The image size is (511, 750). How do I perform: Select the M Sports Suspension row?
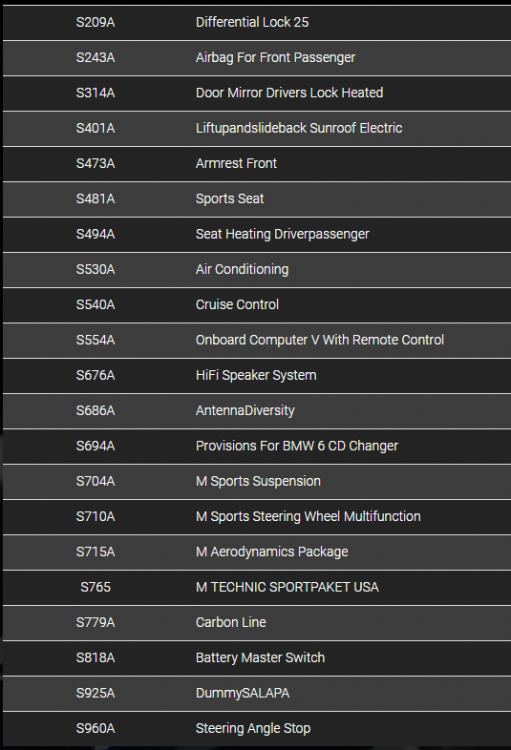tap(257, 482)
